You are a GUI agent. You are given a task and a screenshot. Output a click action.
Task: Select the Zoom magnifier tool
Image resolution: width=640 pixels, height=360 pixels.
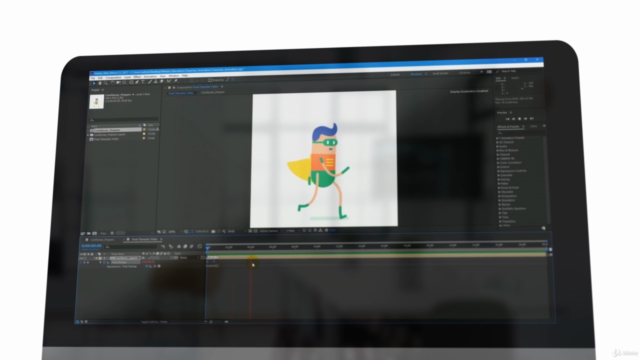coord(106,83)
